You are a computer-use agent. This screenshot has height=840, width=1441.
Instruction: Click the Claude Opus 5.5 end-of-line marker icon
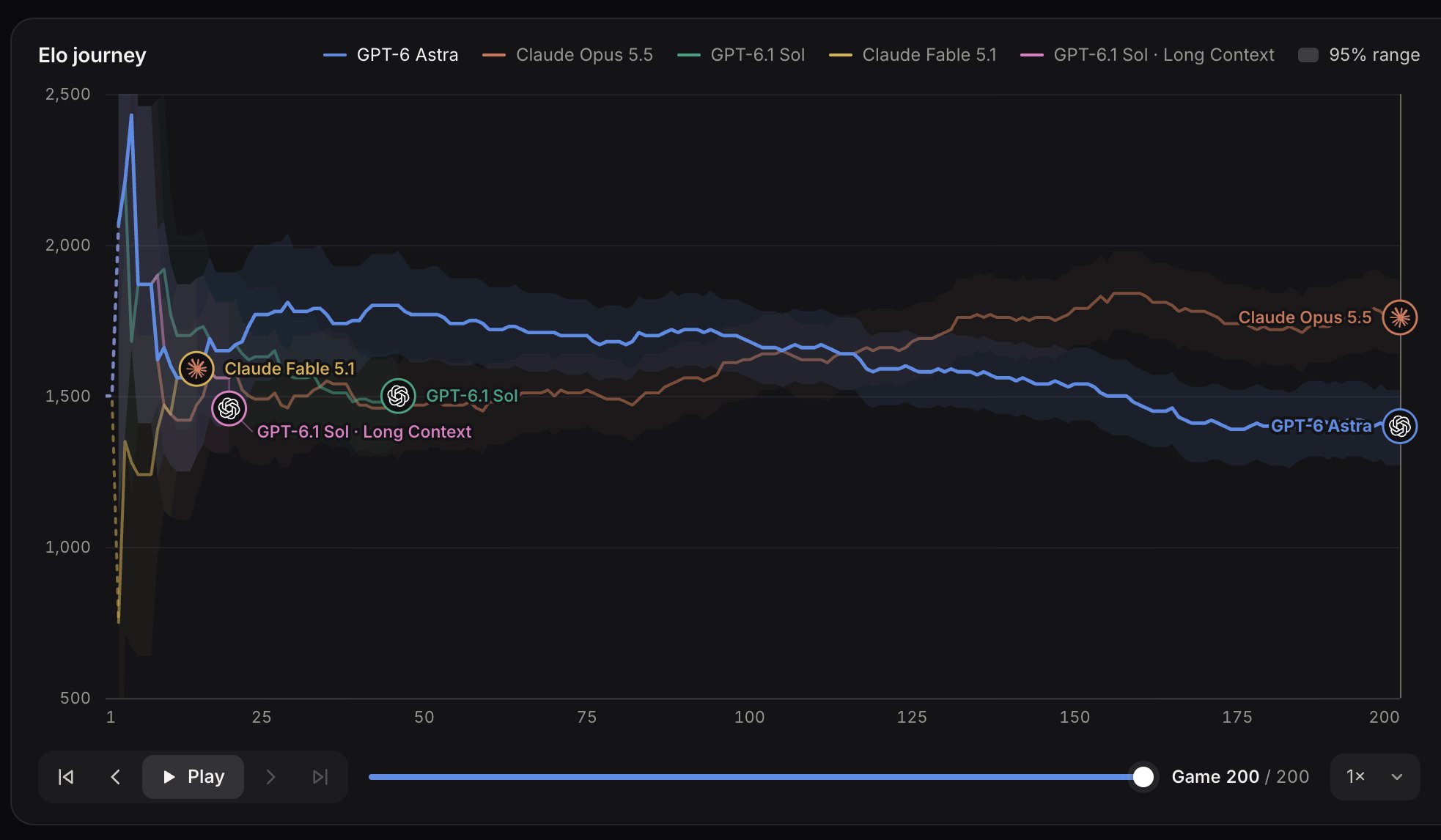pyautogui.click(x=1400, y=317)
